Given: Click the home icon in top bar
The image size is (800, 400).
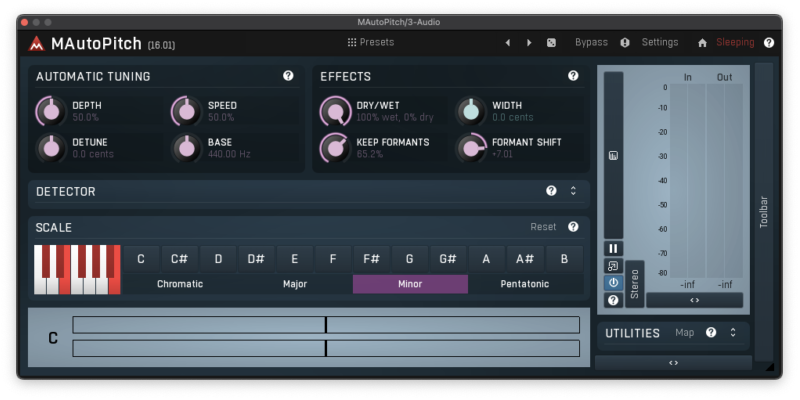Looking at the screenshot, I should (x=702, y=43).
